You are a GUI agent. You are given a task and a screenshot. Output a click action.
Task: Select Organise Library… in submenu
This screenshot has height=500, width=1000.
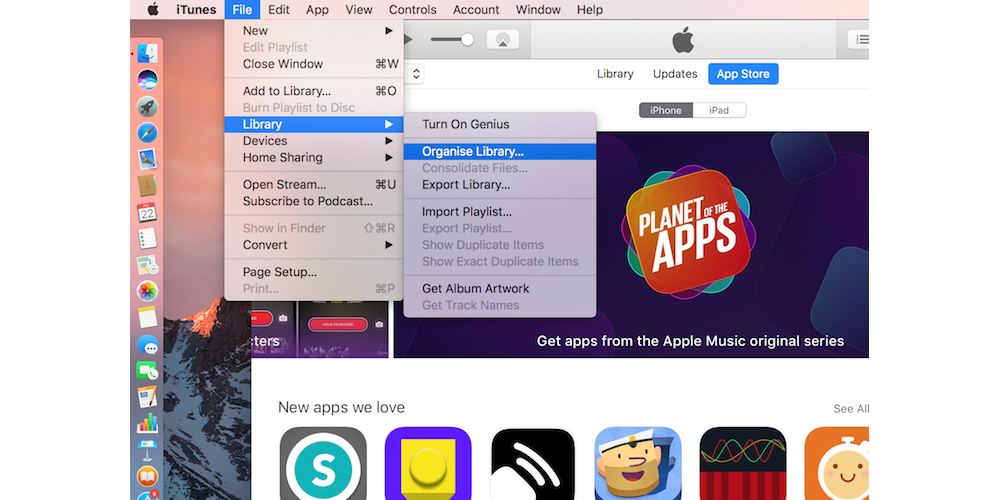click(500, 152)
